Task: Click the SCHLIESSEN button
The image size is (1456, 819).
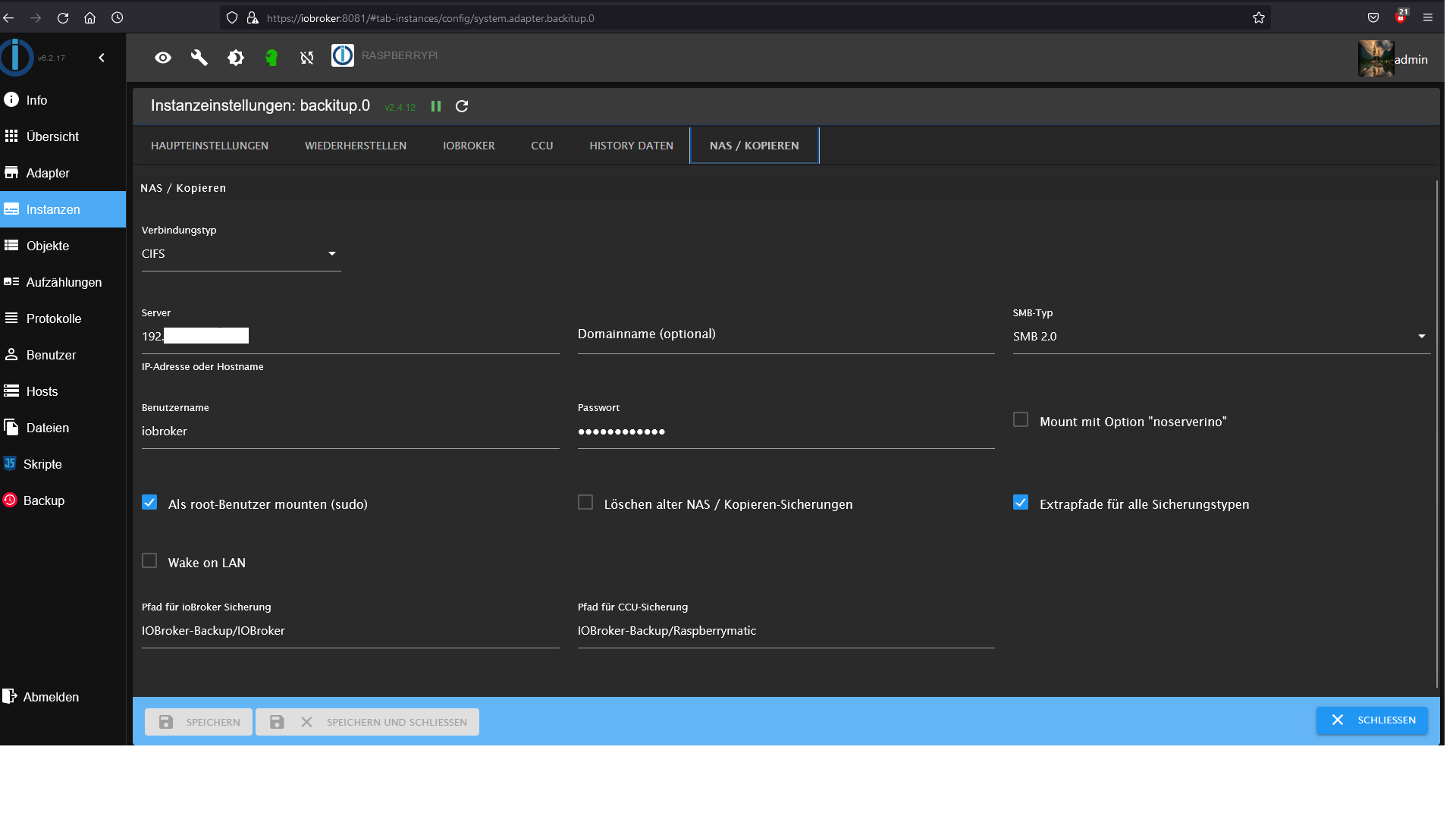Action: pos(1372,720)
